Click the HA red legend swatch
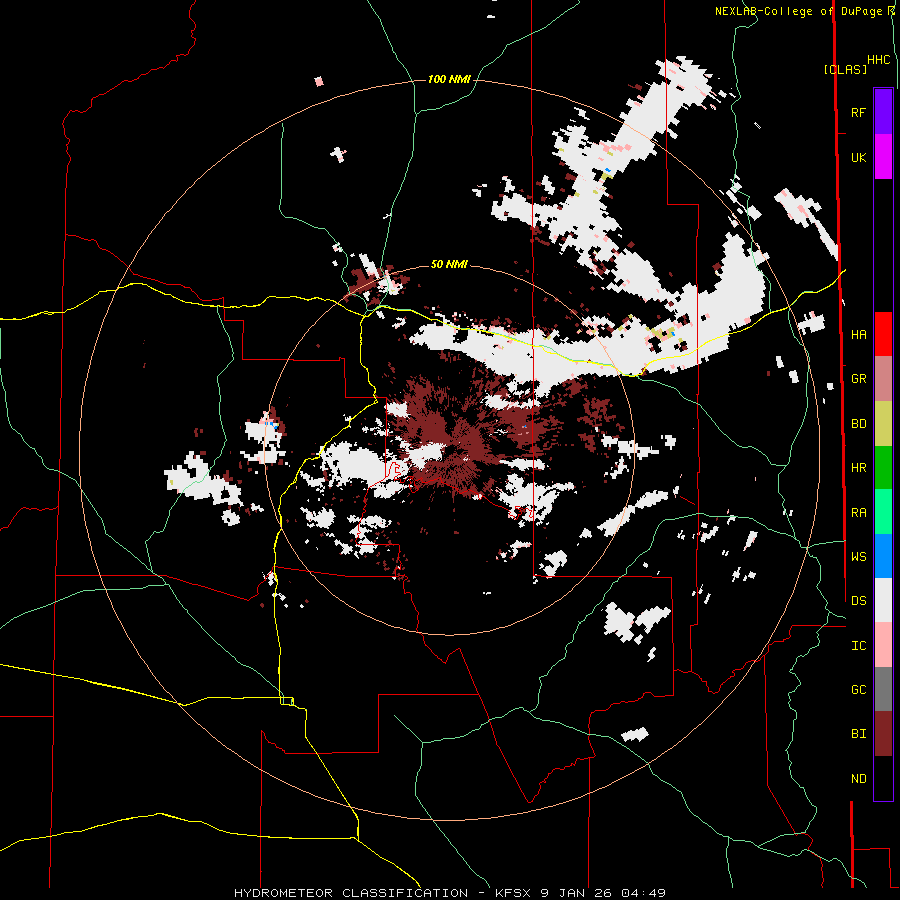Image resolution: width=900 pixels, height=900 pixels. tap(883, 334)
